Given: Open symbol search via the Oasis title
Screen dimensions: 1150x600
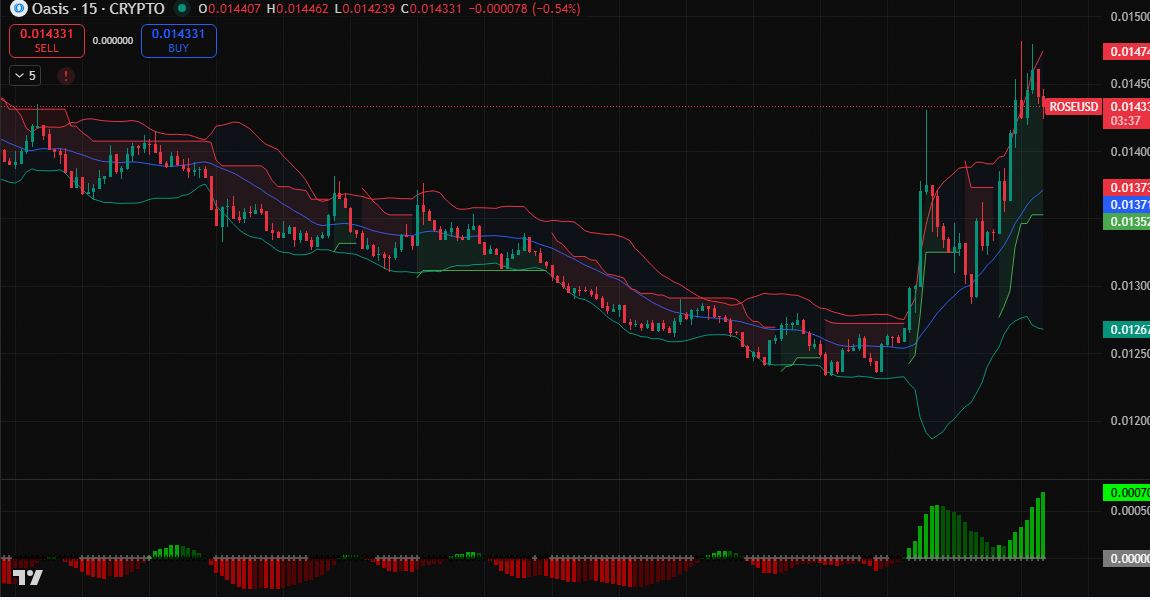Looking at the screenshot, I should click(50, 10).
